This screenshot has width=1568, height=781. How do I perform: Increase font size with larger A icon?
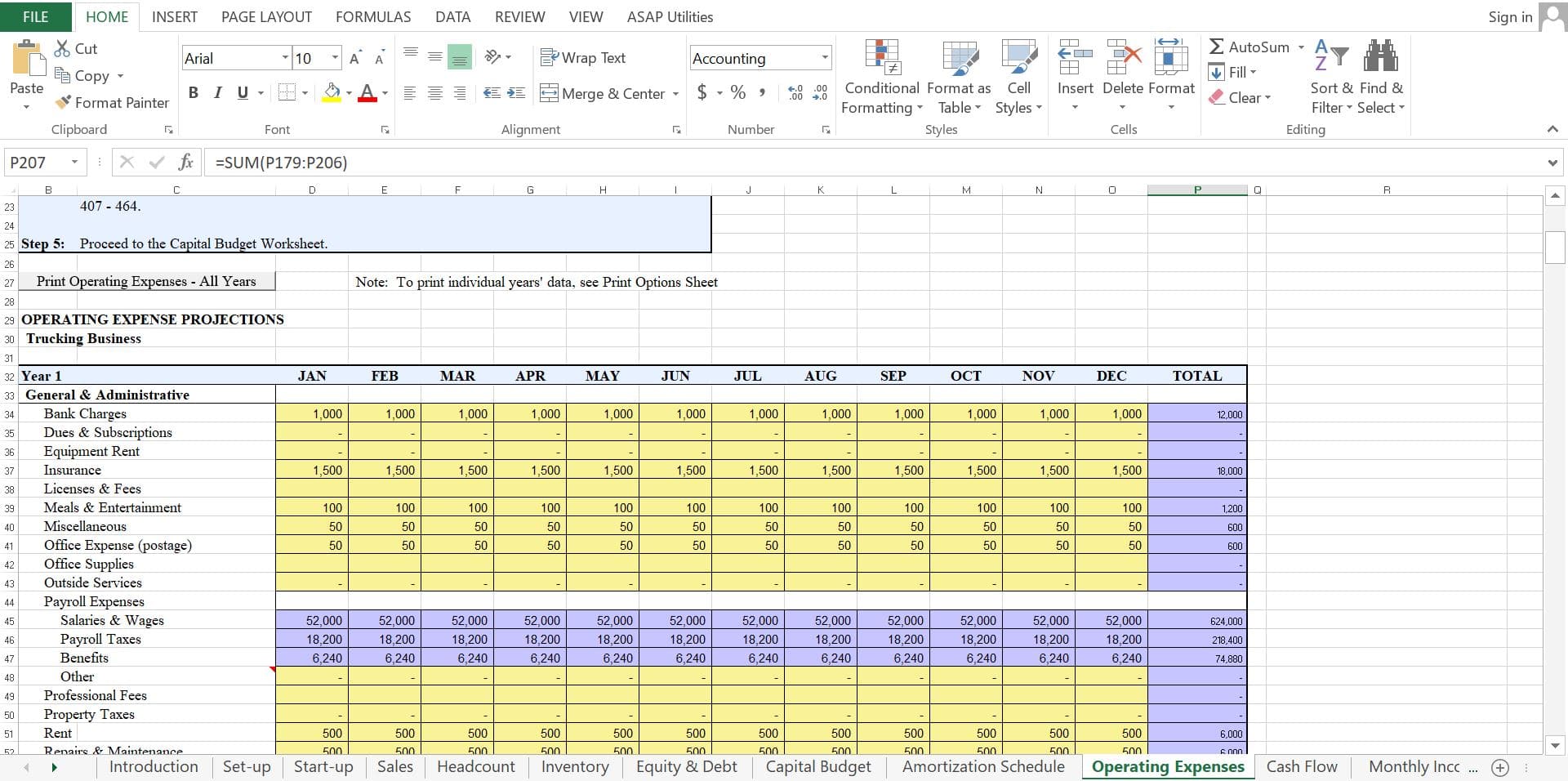pyautogui.click(x=354, y=58)
